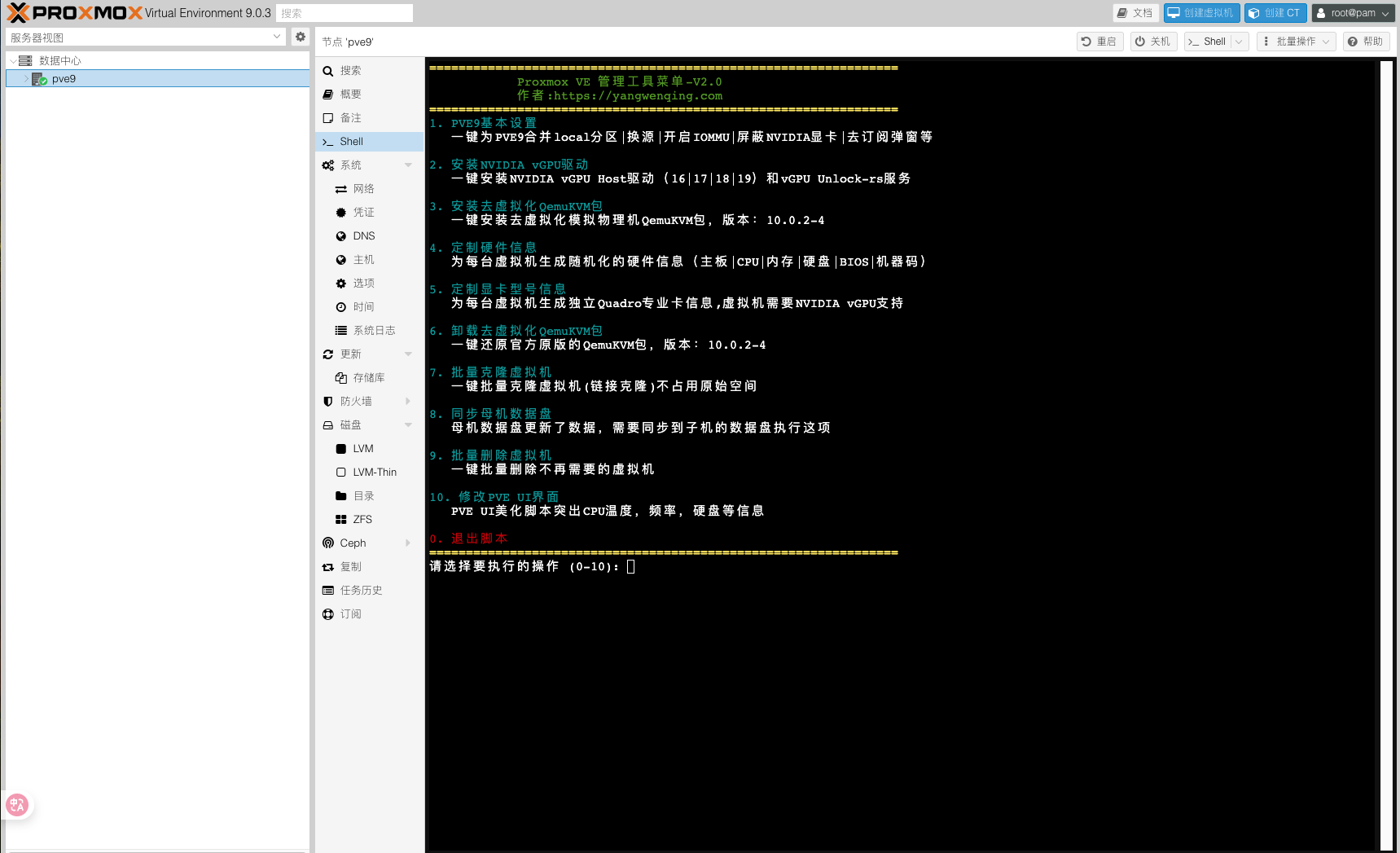Collapse the Disks section arrow
The image size is (1400, 853).
pyautogui.click(x=408, y=425)
